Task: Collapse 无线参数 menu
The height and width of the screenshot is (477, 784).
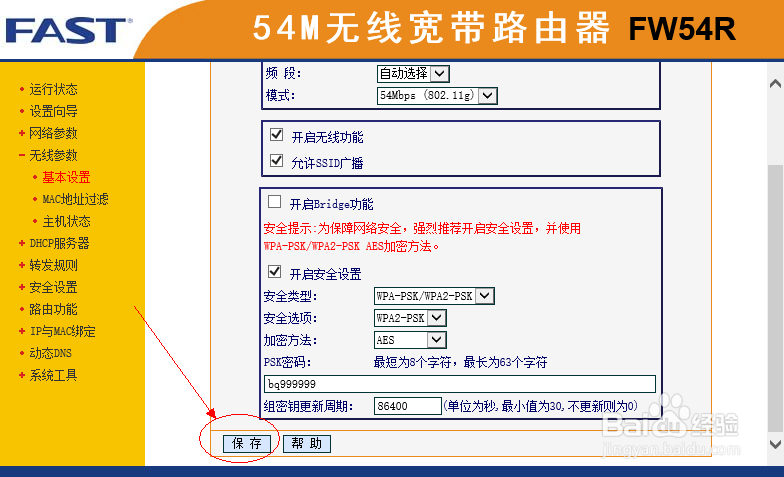Action: [x=54, y=156]
